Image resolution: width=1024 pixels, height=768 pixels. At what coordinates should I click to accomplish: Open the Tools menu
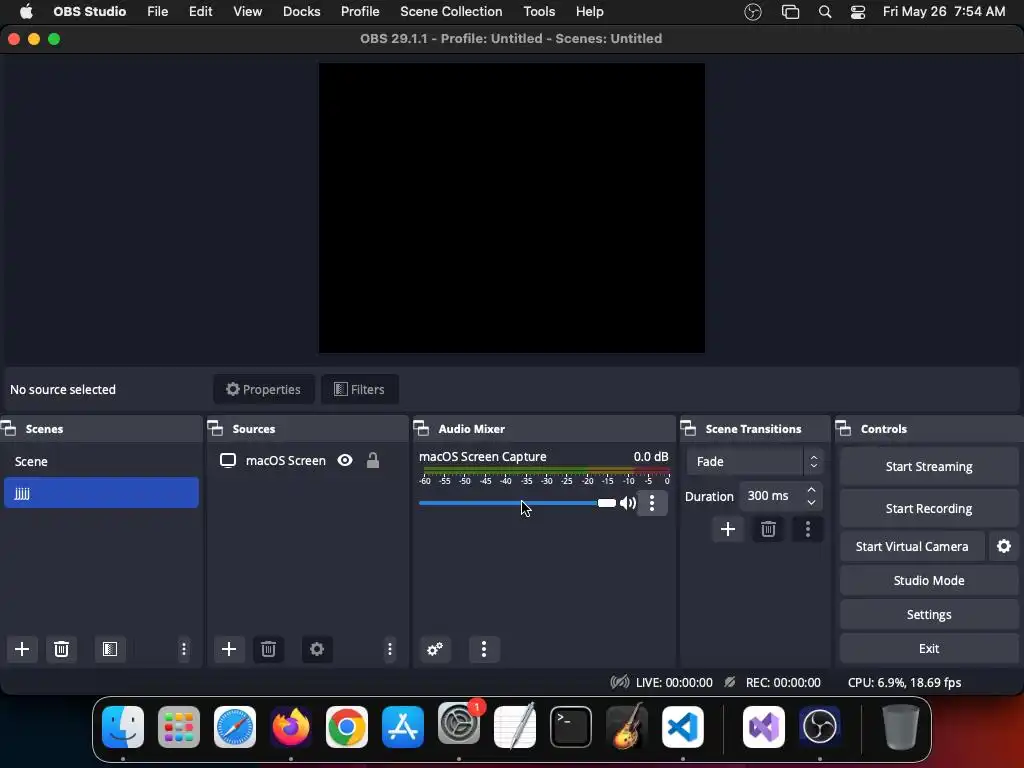(539, 12)
